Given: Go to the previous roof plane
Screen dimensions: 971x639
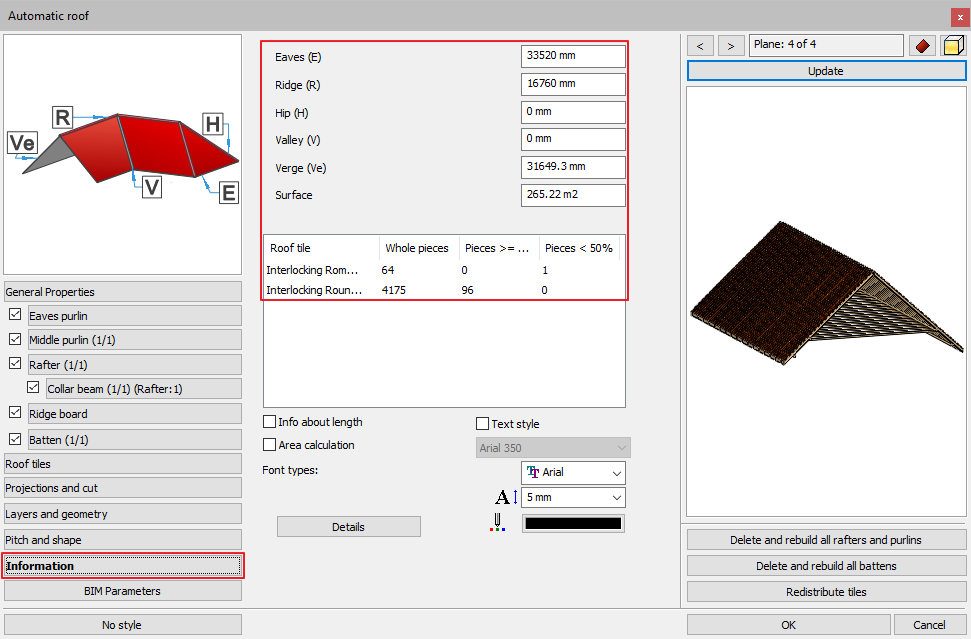Looking at the screenshot, I should coord(701,46).
